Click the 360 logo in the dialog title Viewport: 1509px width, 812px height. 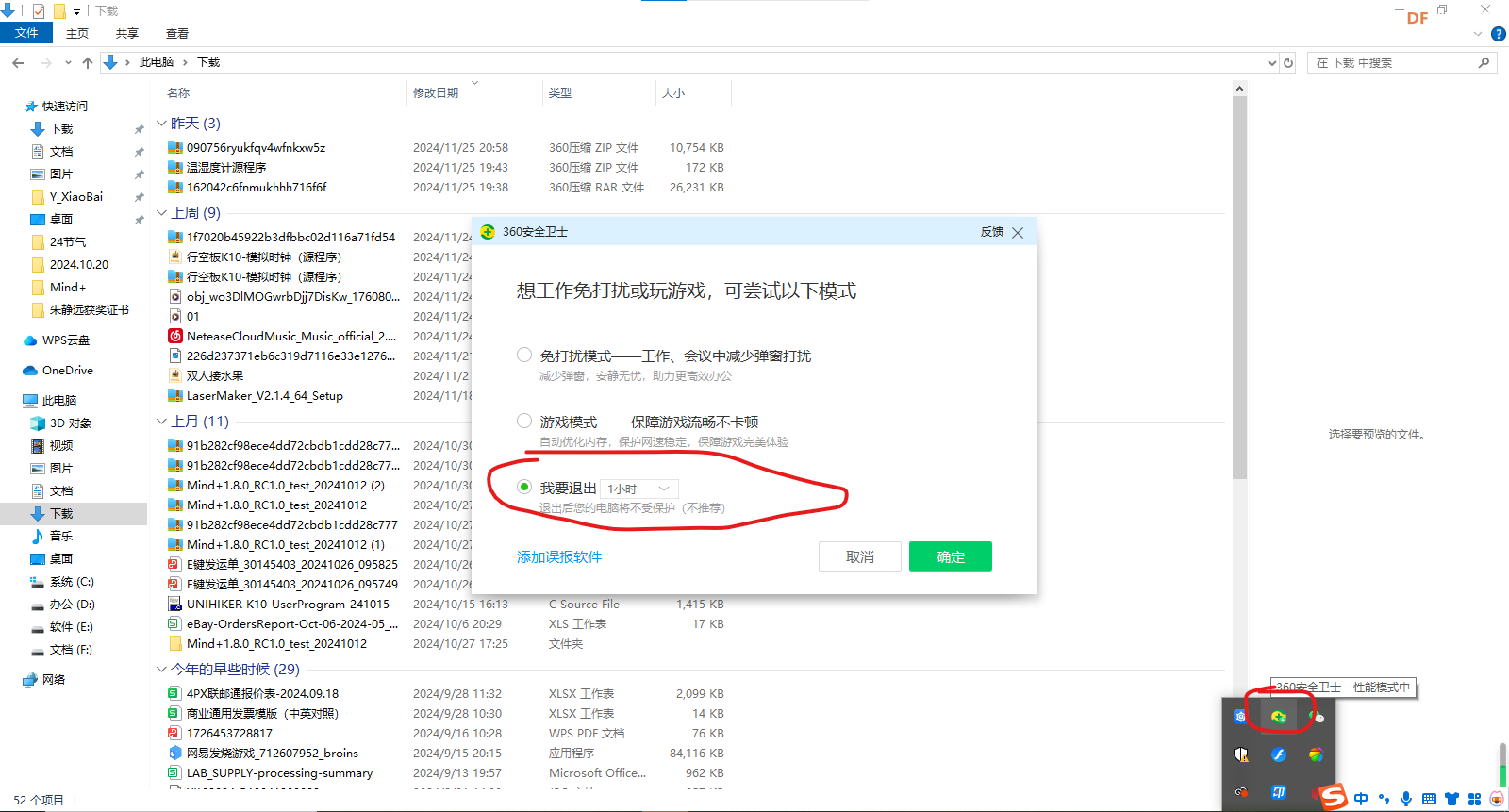[x=488, y=232]
